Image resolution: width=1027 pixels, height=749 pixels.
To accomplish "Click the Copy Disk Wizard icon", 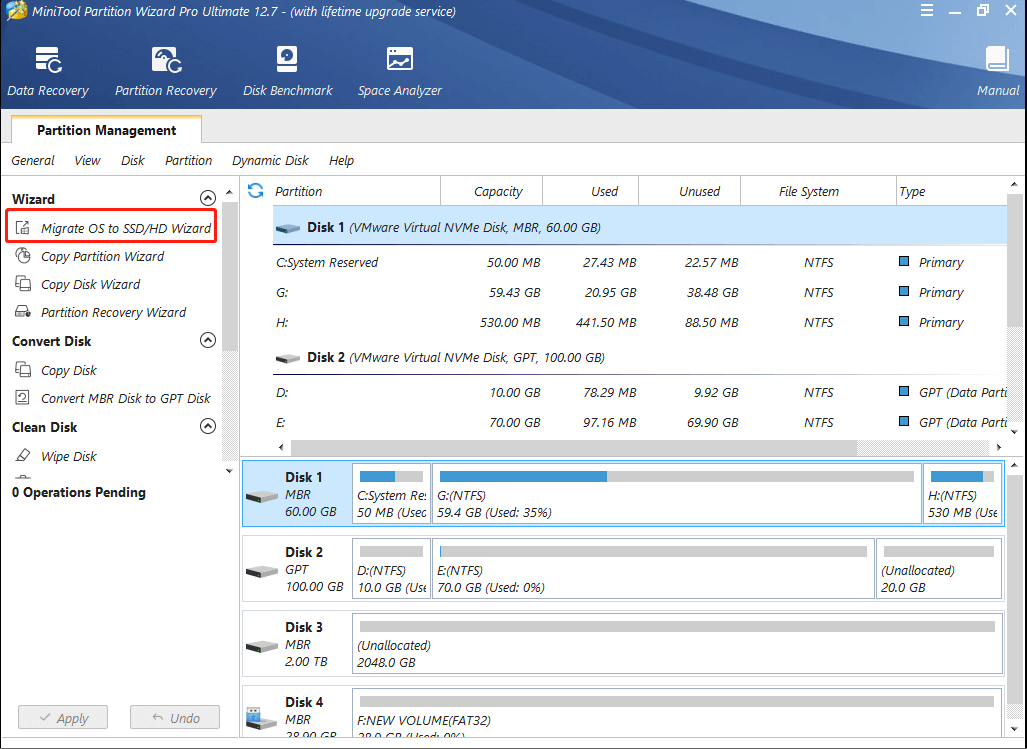I will (23, 283).
